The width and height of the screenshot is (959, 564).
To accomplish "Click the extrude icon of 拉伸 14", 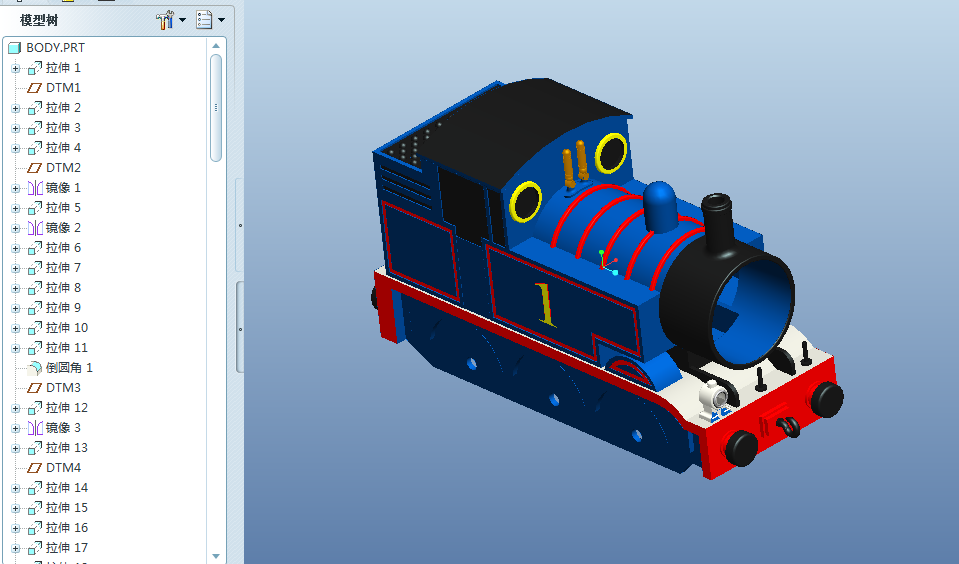I will 35,488.
